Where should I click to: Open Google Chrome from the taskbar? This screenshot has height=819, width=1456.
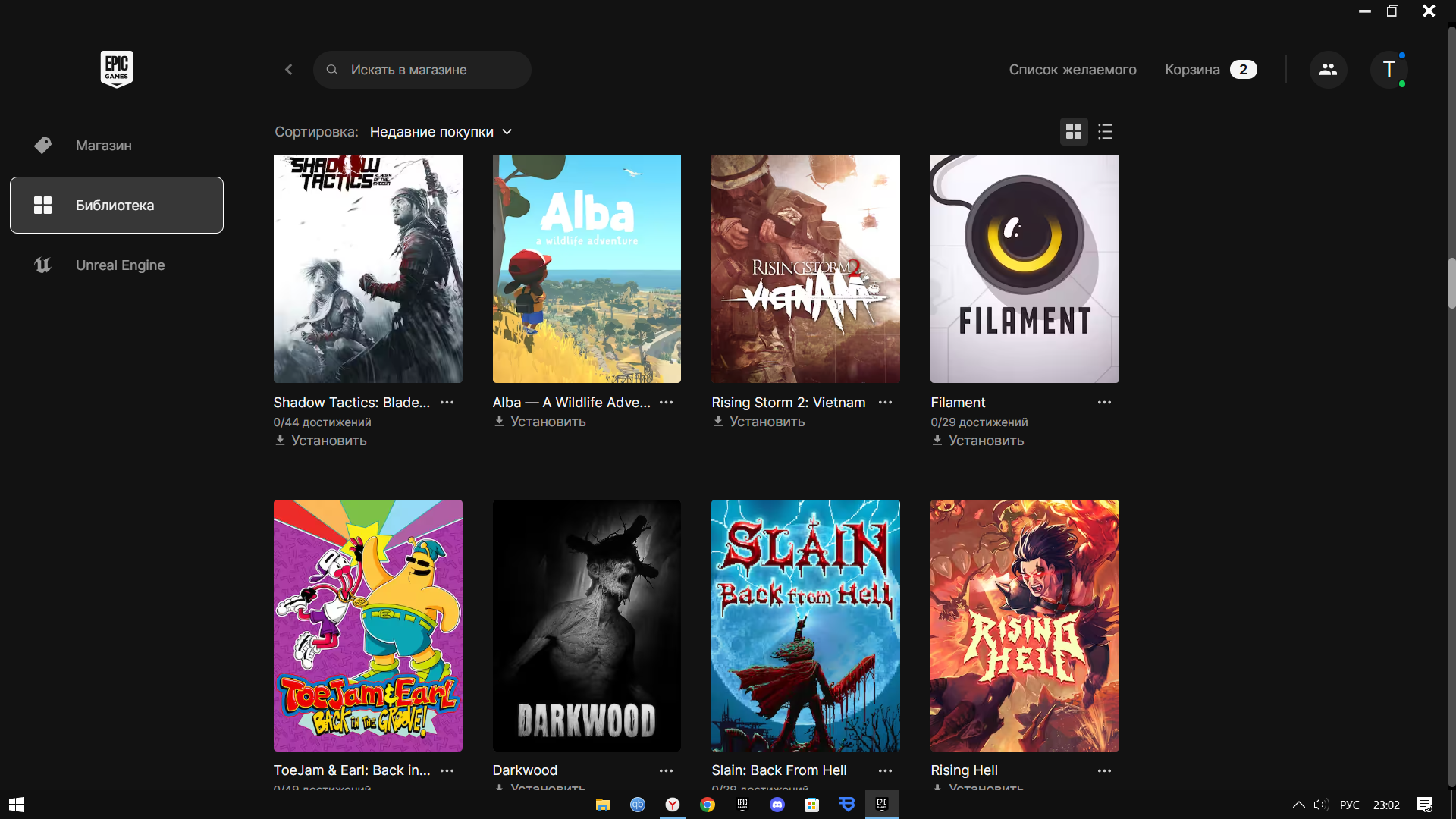click(x=708, y=805)
